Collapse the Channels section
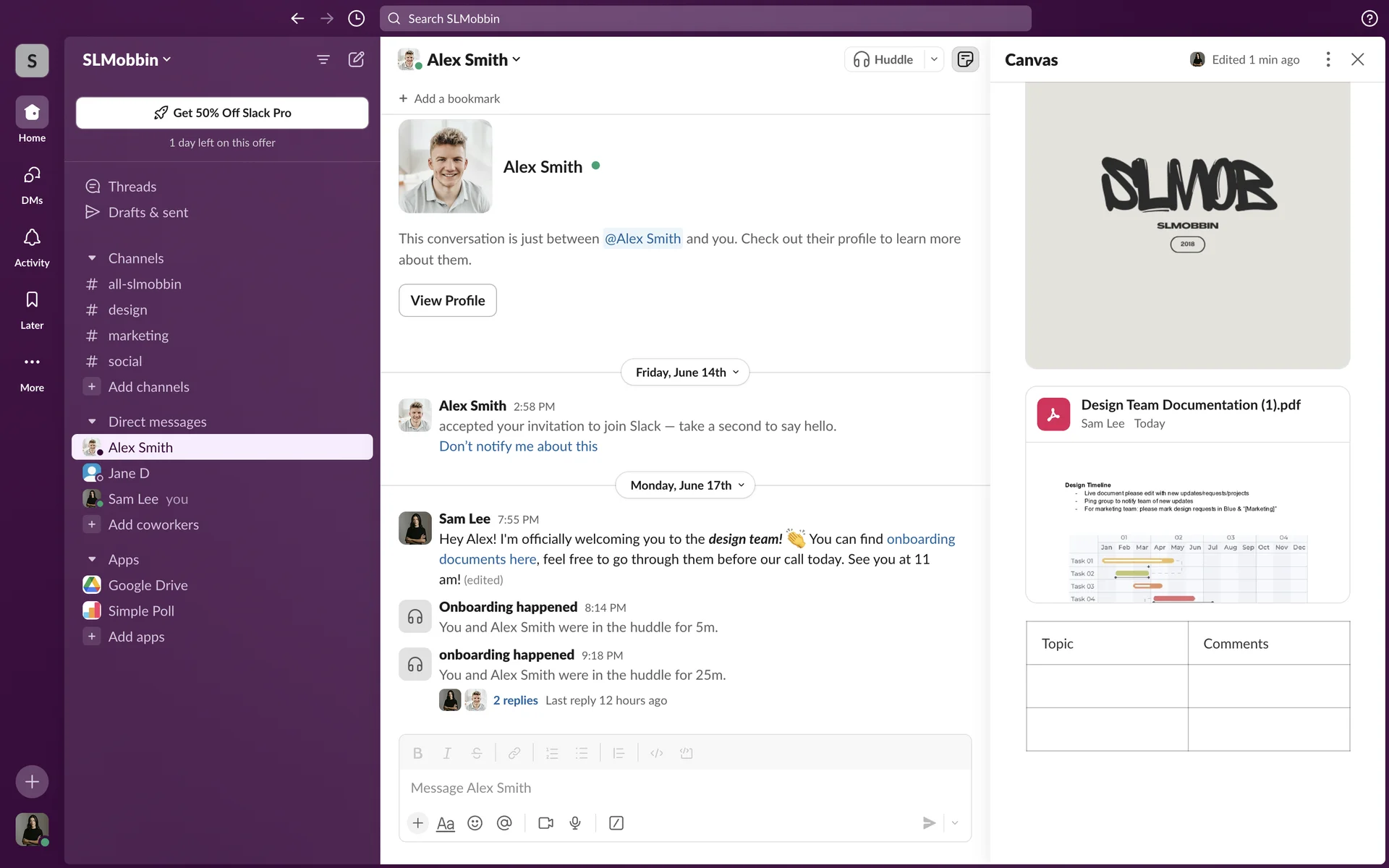The width and height of the screenshot is (1389, 868). 92,258
